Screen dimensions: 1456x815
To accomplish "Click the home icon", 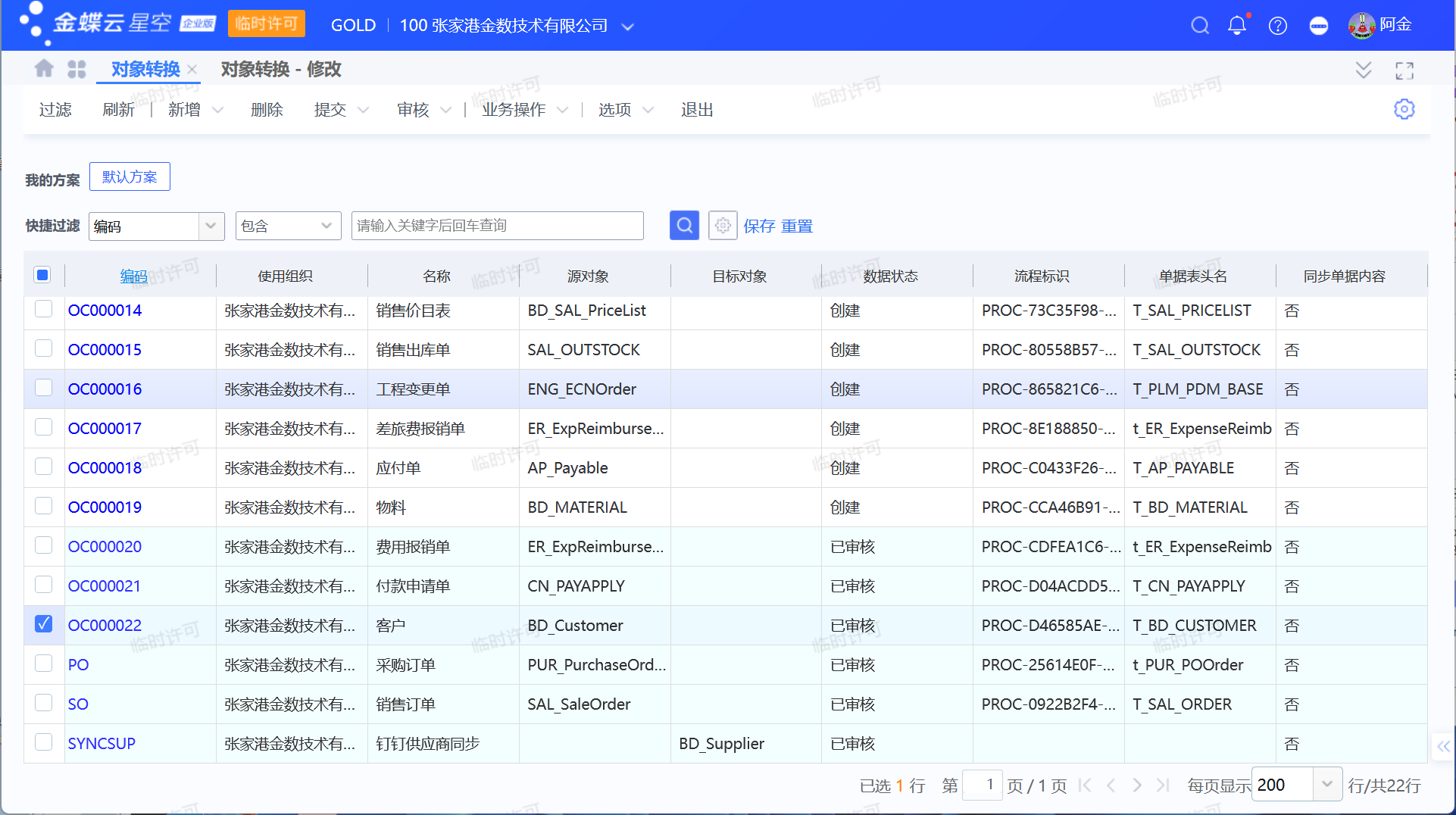I will click(44, 68).
